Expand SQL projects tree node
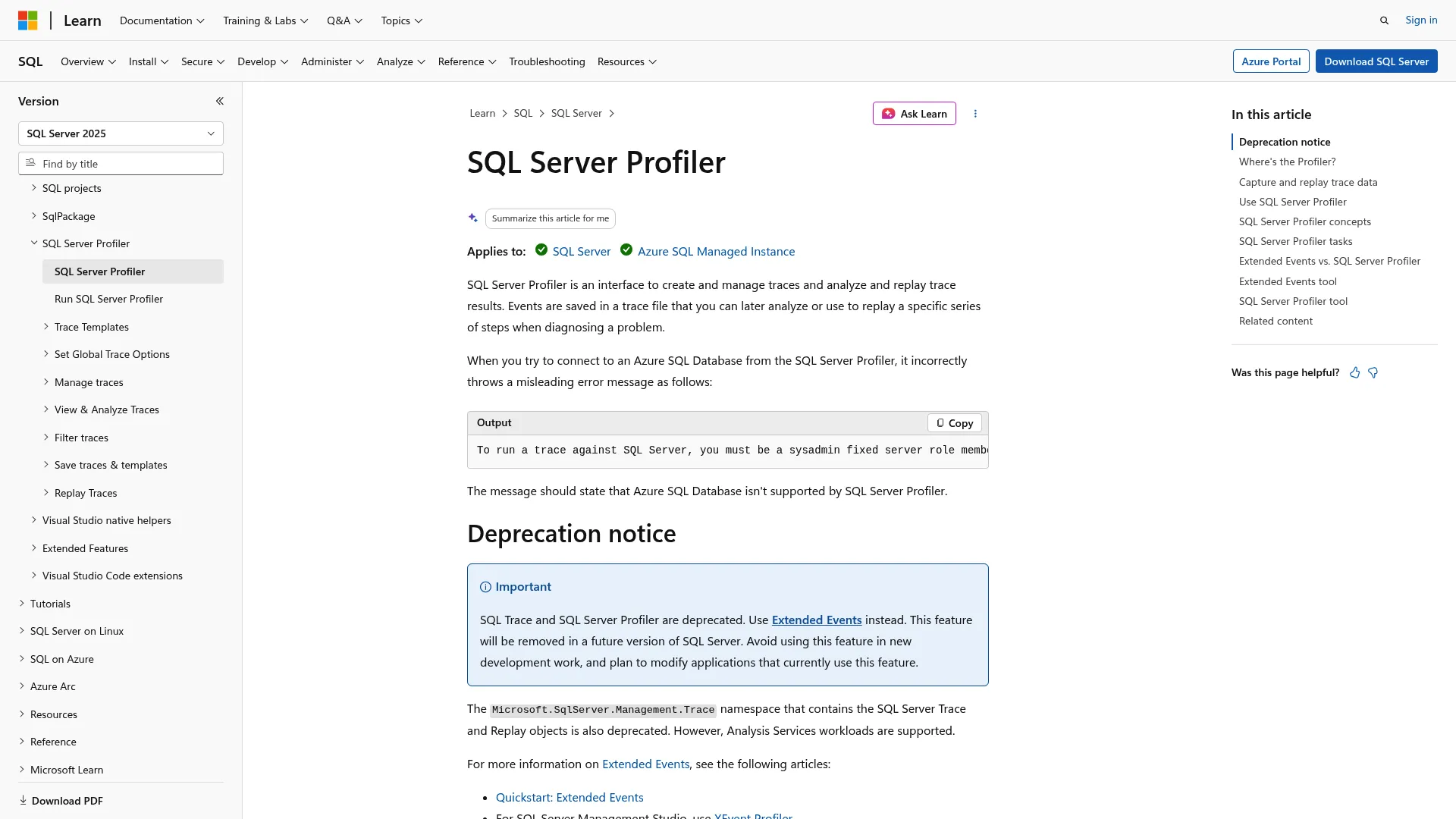The image size is (1456, 819). click(34, 187)
